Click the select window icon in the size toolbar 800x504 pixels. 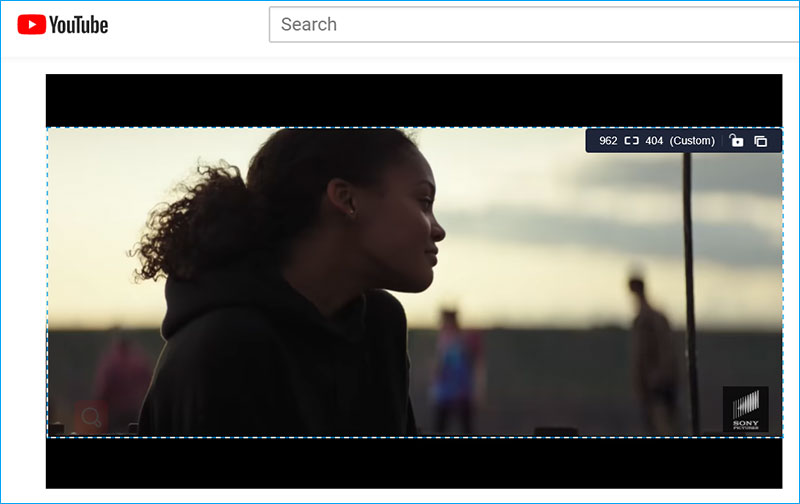(760, 141)
